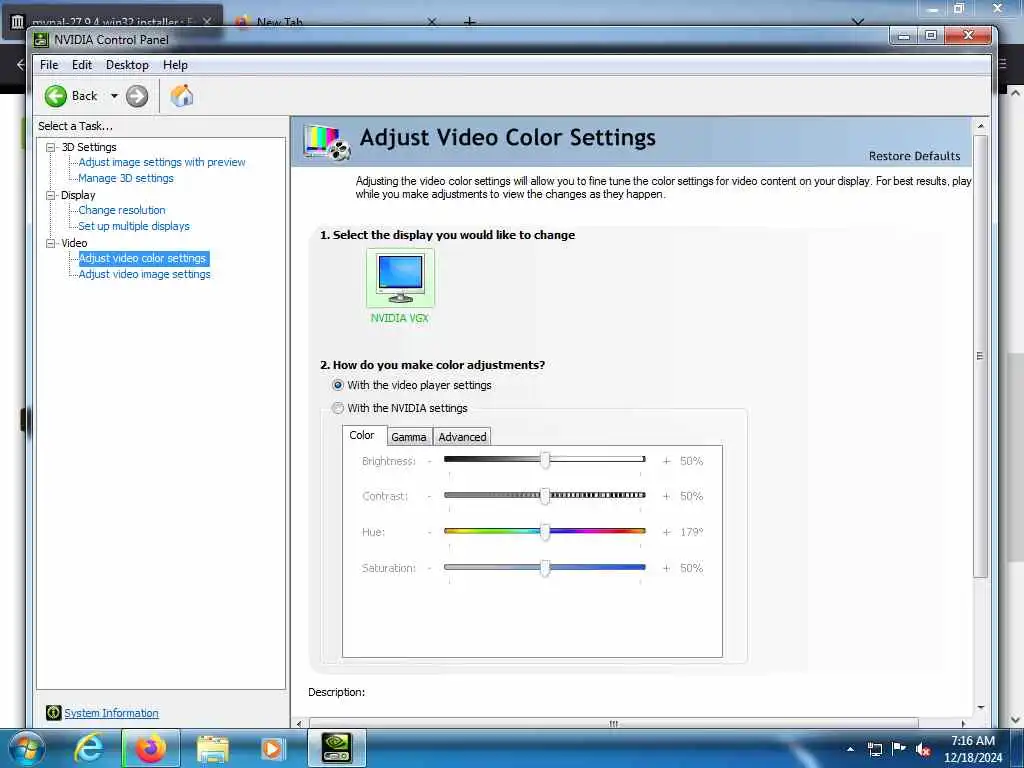The width and height of the screenshot is (1024, 768).
Task: Click the muted volume tray icon
Action: [923, 749]
